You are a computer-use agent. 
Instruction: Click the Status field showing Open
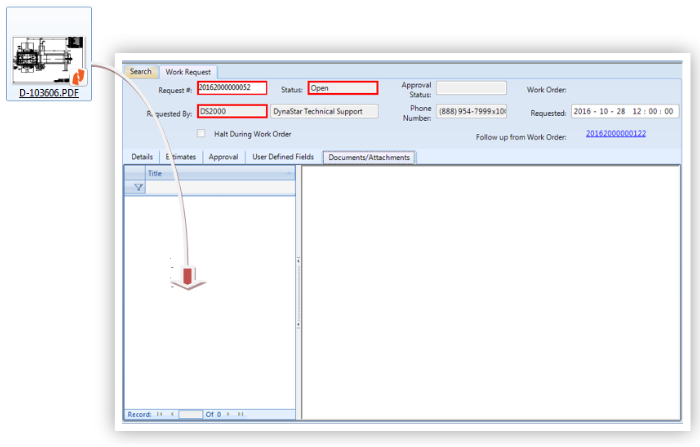342,88
